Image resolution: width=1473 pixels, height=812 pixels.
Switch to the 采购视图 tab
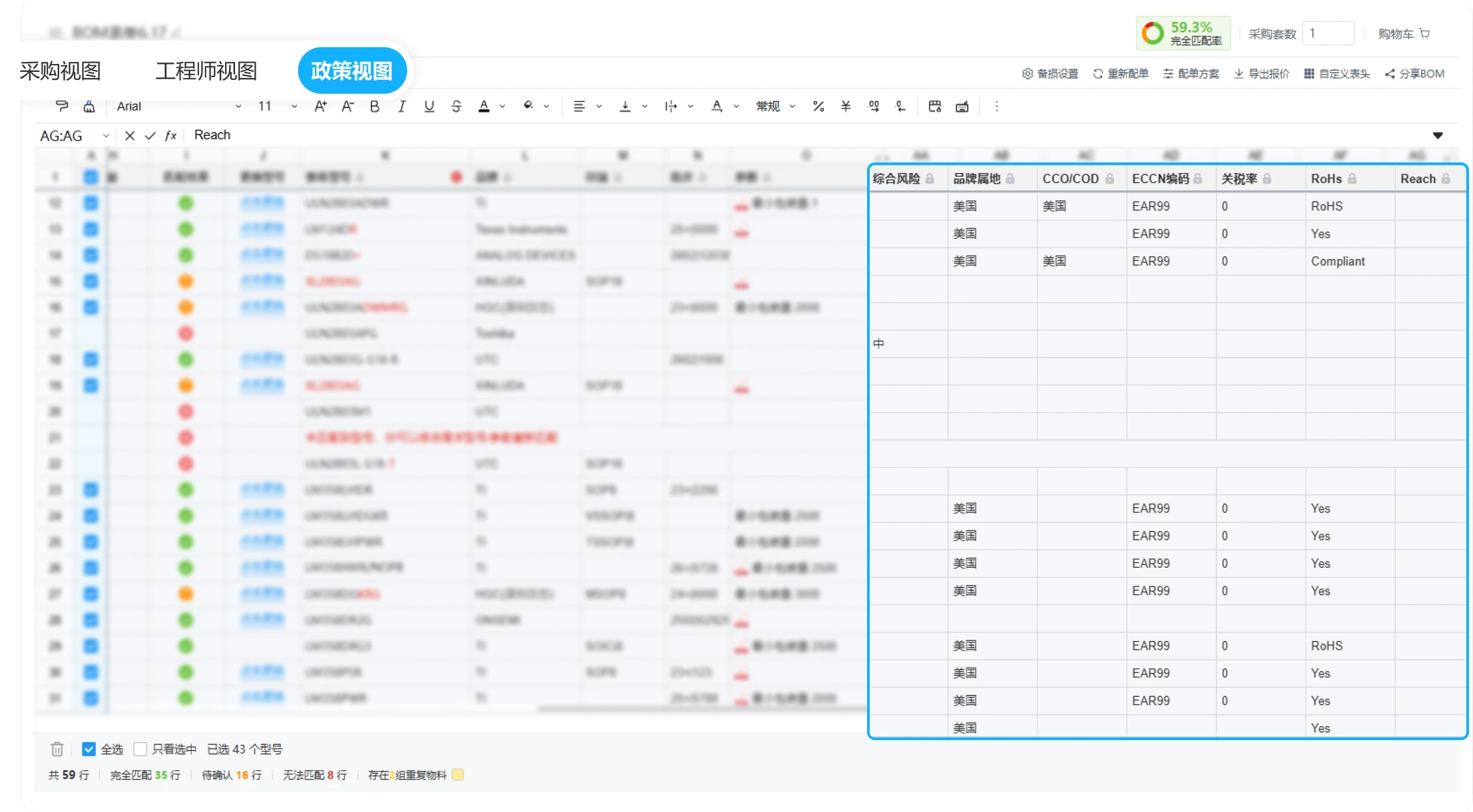click(x=61, y=71)
